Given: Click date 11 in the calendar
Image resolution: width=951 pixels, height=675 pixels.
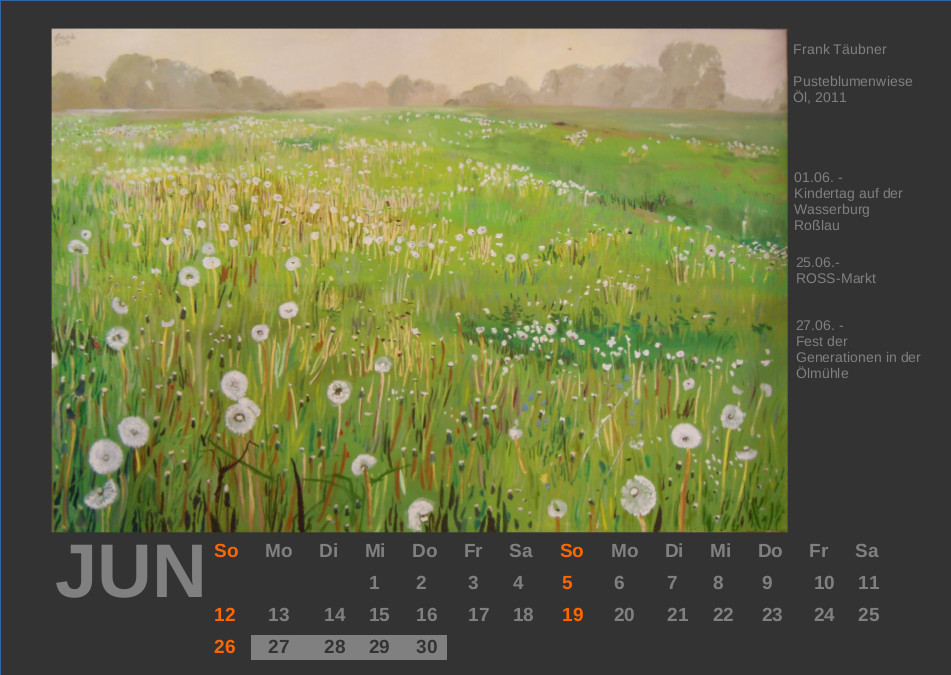Looking at the screenshot, I should 869,583.
